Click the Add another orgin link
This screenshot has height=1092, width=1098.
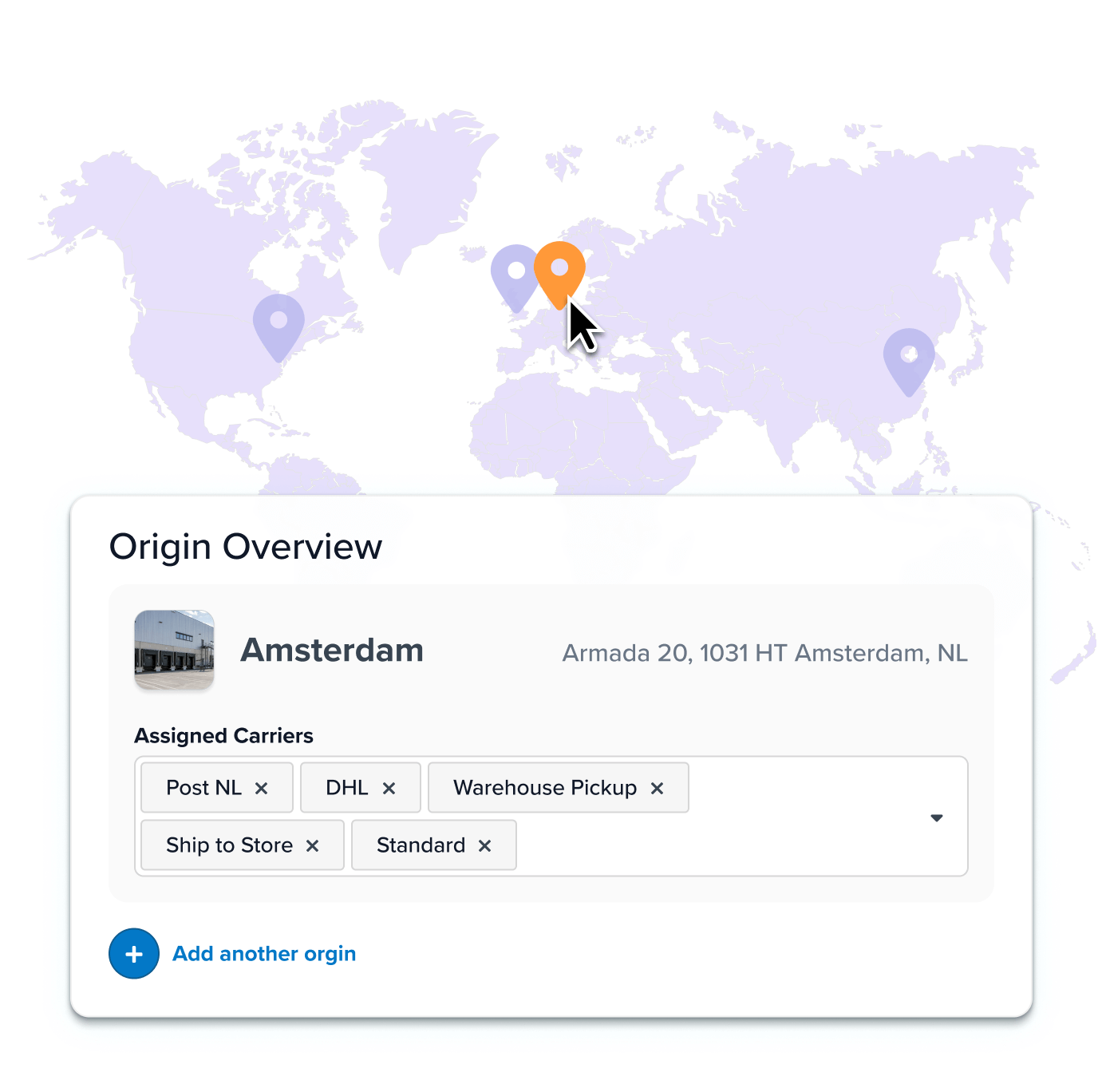pyautogui.click(x=263, y=953)
